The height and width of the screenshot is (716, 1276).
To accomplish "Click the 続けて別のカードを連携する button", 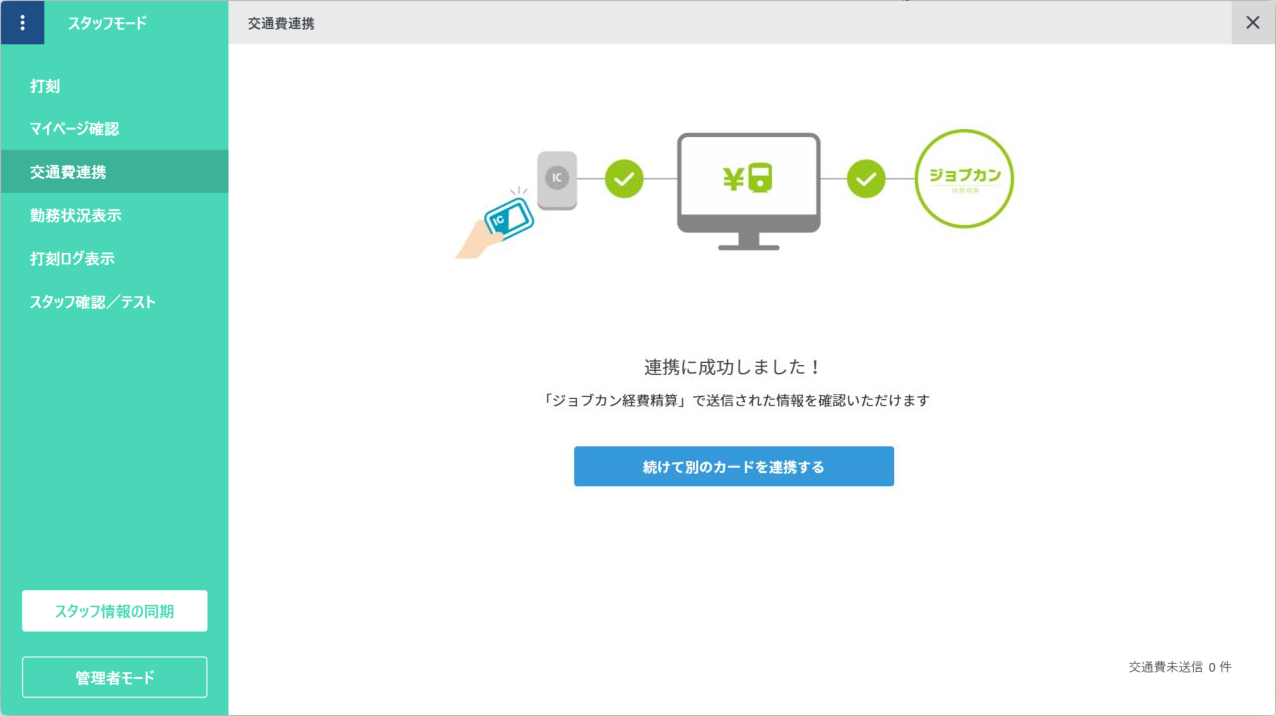I will 734,467.
